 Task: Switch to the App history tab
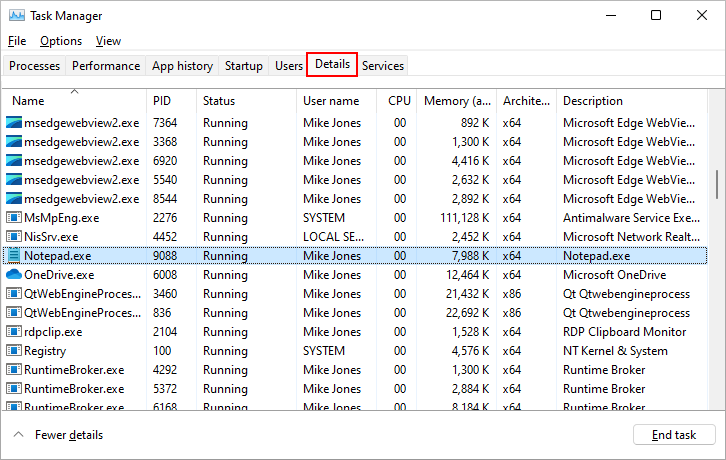(182, 66)
